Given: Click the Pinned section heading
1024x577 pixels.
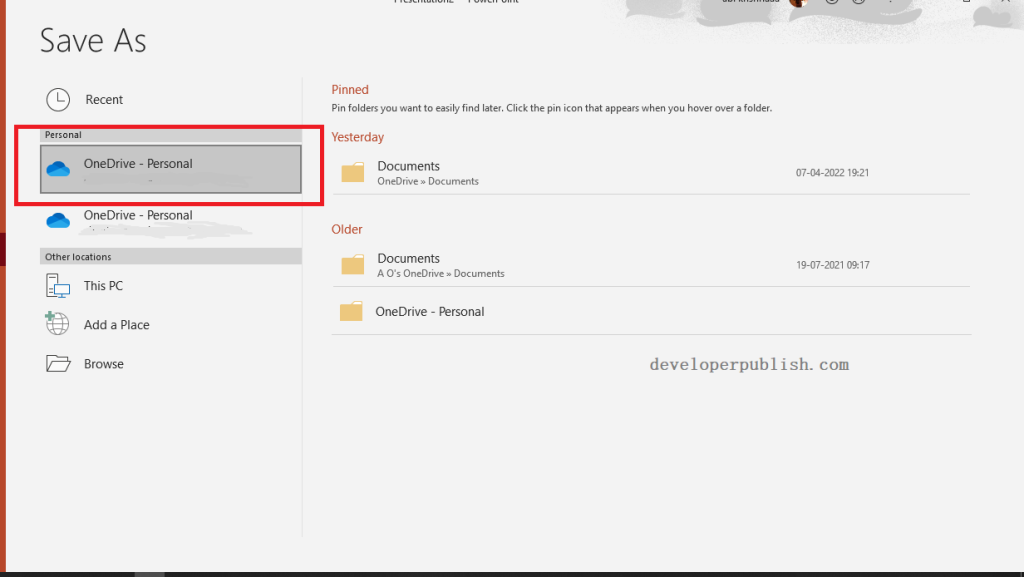Looking at the screenshot, I should click(349, 89).
